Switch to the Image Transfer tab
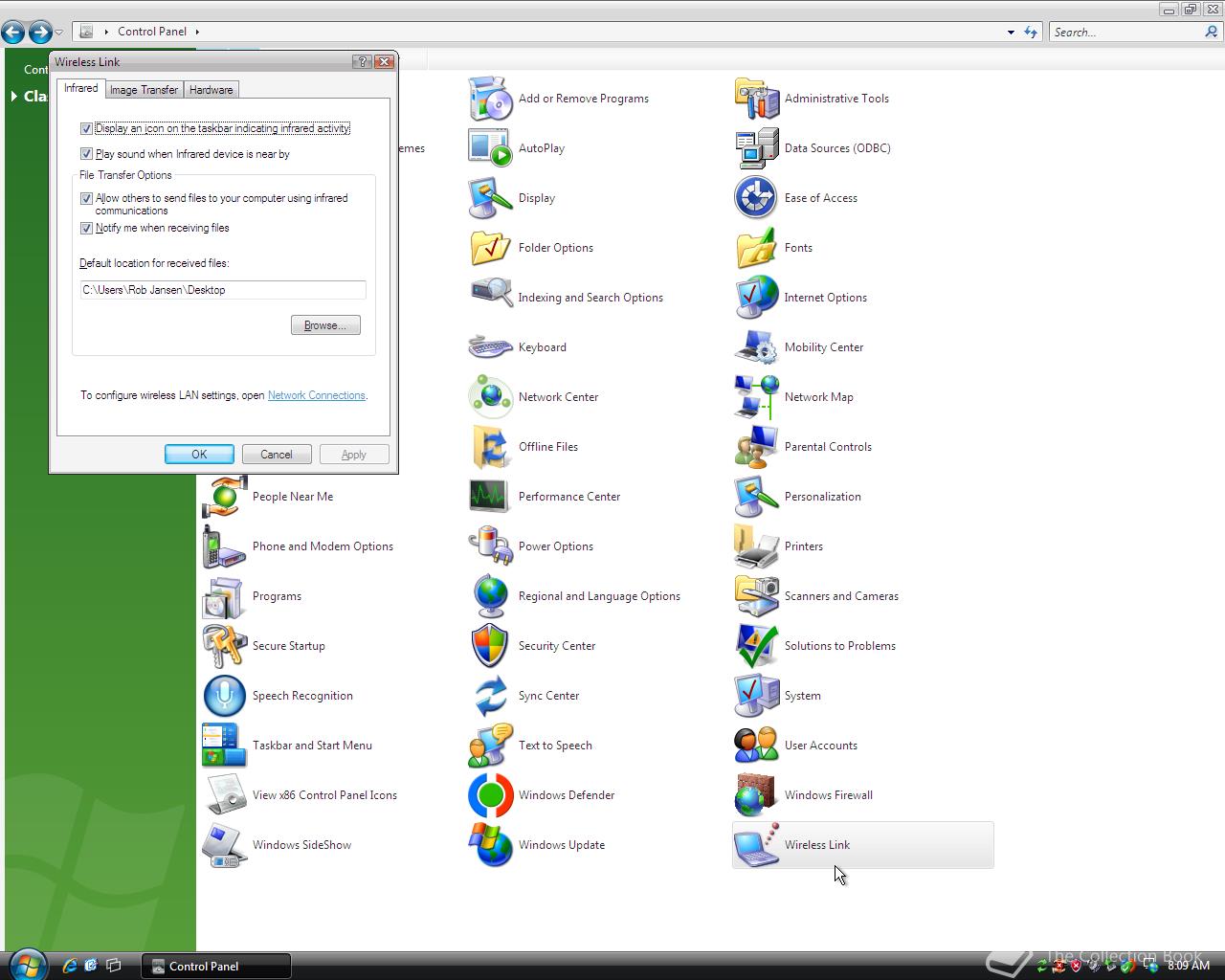The width and height of the screenshot is (1225, 980). coord(144,90)
